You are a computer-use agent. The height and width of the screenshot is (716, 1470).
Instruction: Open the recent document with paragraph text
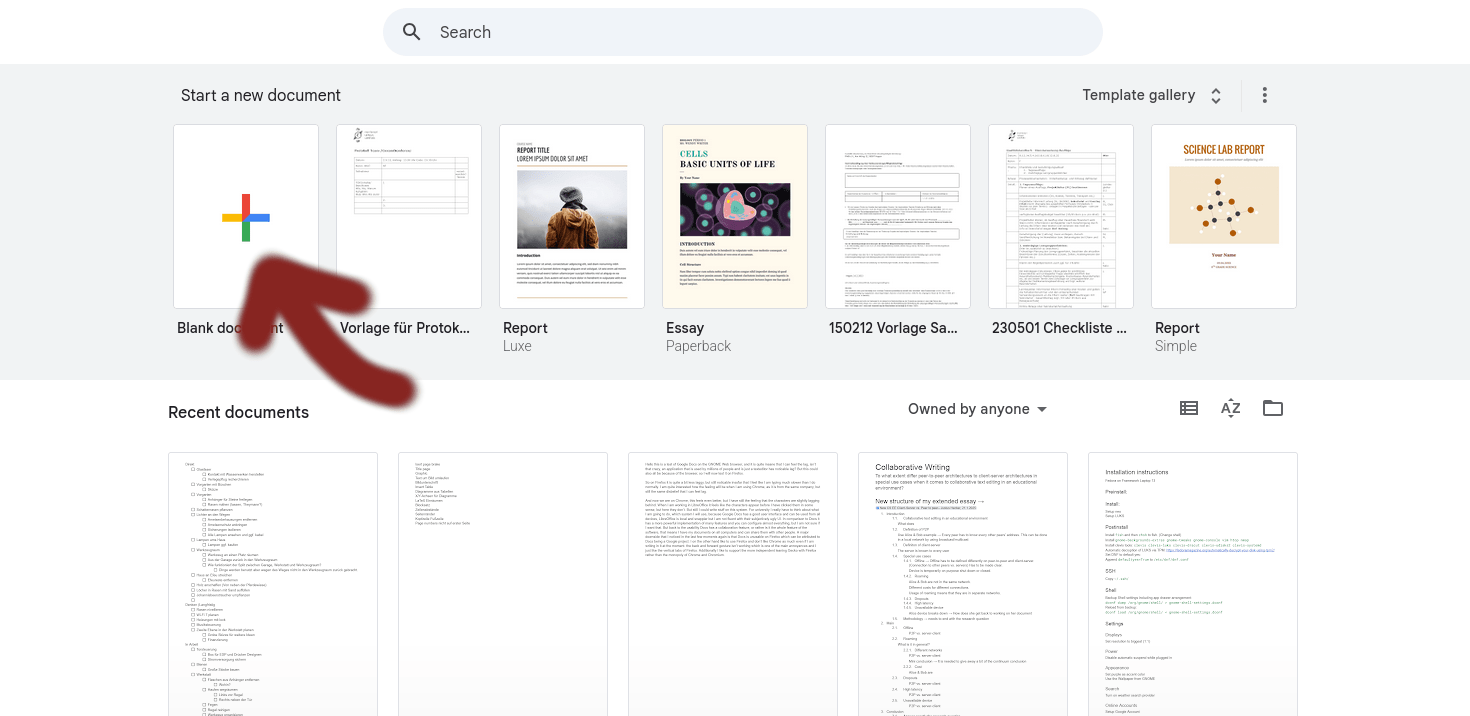733,584
